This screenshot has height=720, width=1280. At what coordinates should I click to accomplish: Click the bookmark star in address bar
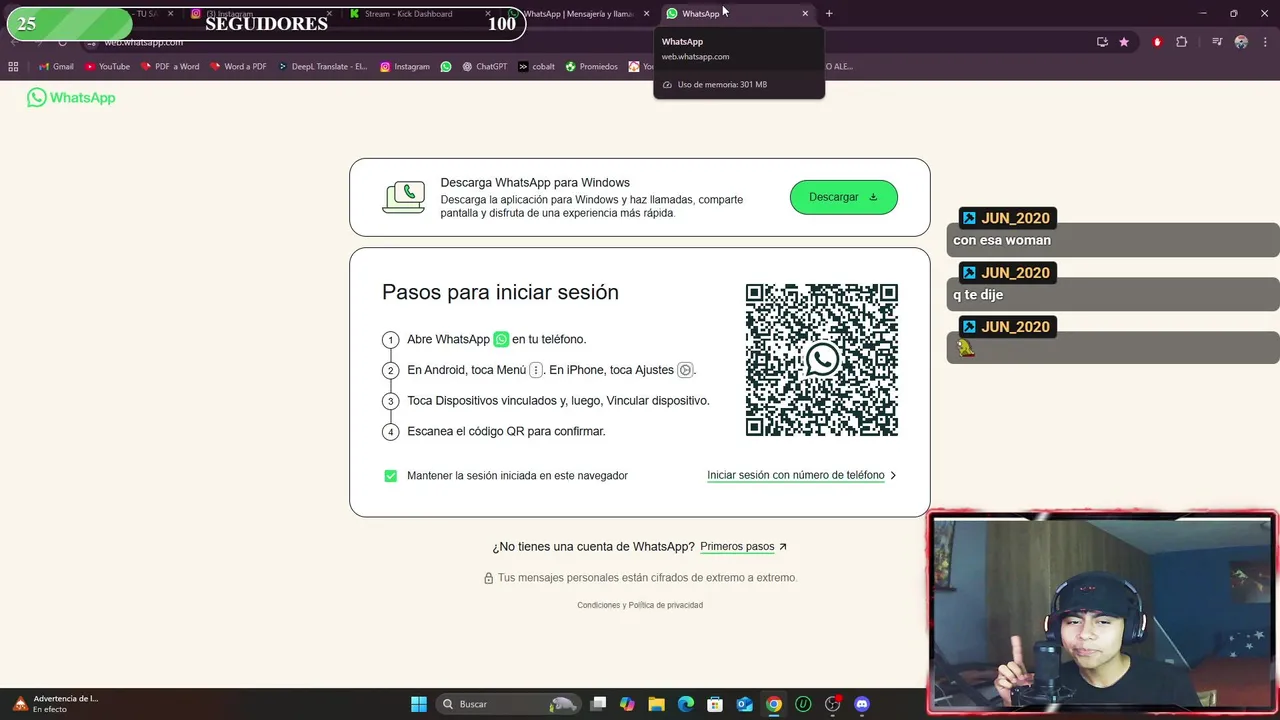tap(1124, 42)
